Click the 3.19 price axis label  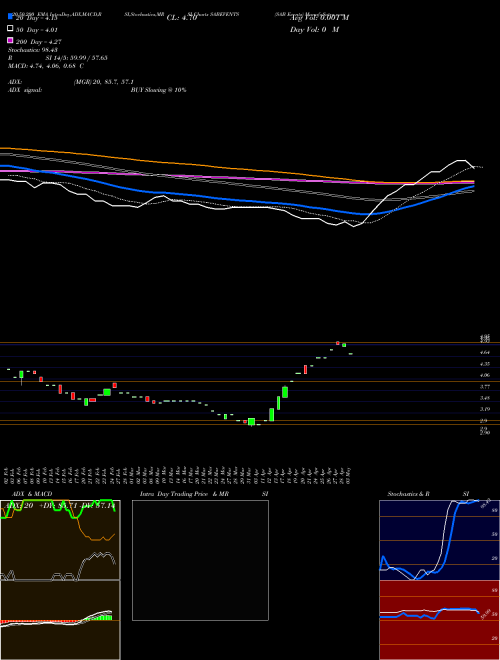[485, 409]
